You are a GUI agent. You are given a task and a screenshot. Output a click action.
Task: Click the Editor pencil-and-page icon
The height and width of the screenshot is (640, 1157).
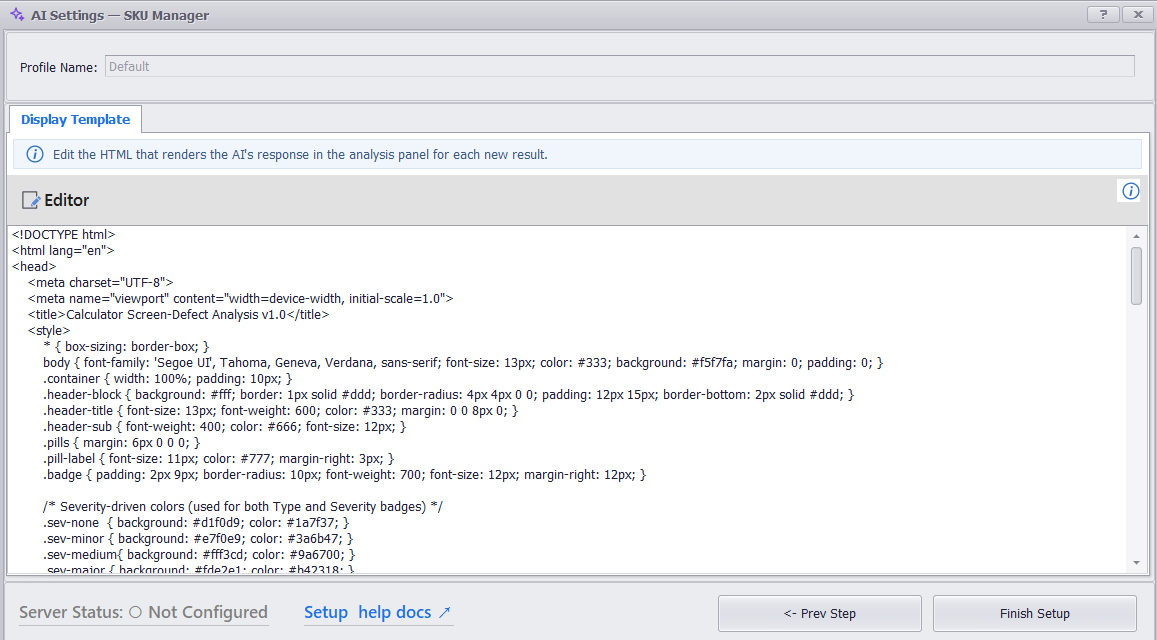point(31,200)
